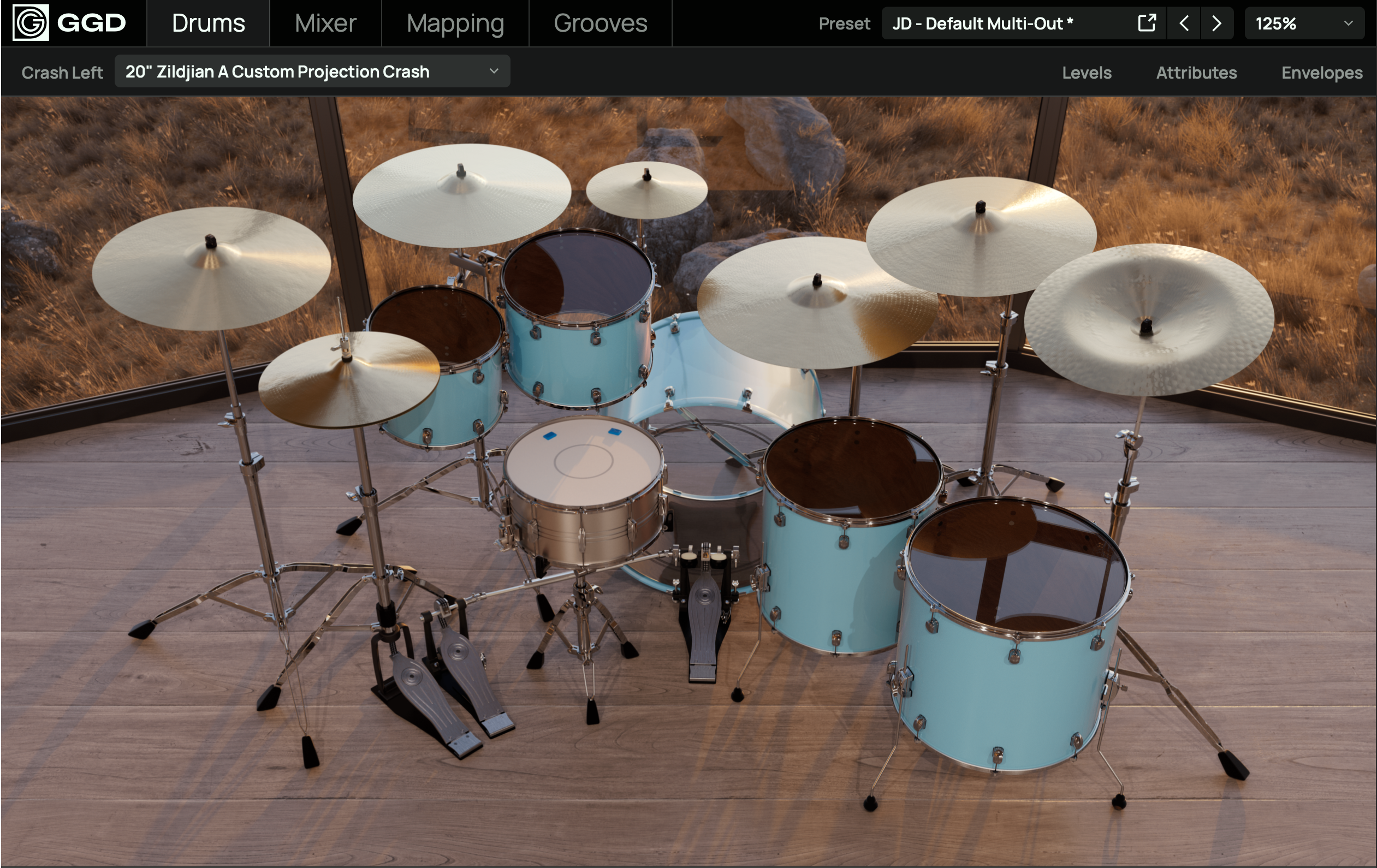Screen dimensions: 1377x868
Task: Open the Grooves tab
Action: tap(601, 23)
